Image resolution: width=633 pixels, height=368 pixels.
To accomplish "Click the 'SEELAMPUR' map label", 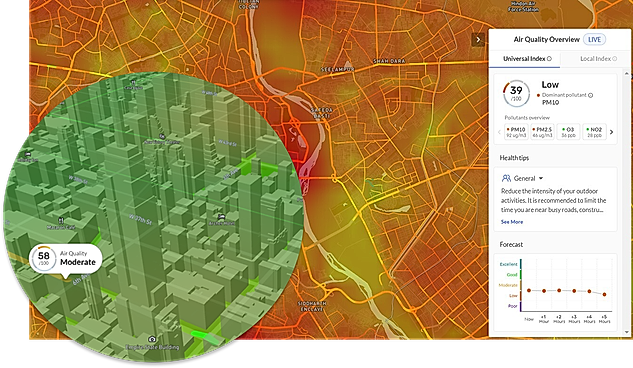I will [x=337, y=69].
